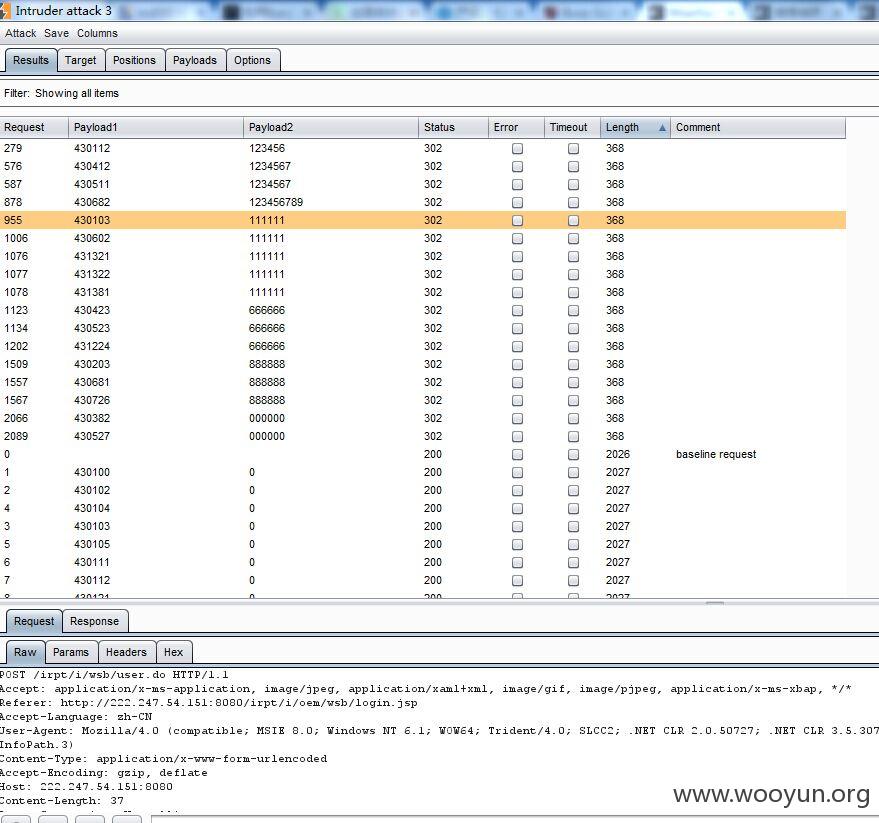Open the Attack menu
Image resolution: width=879 pixels, height=823 pixels.
20,33
